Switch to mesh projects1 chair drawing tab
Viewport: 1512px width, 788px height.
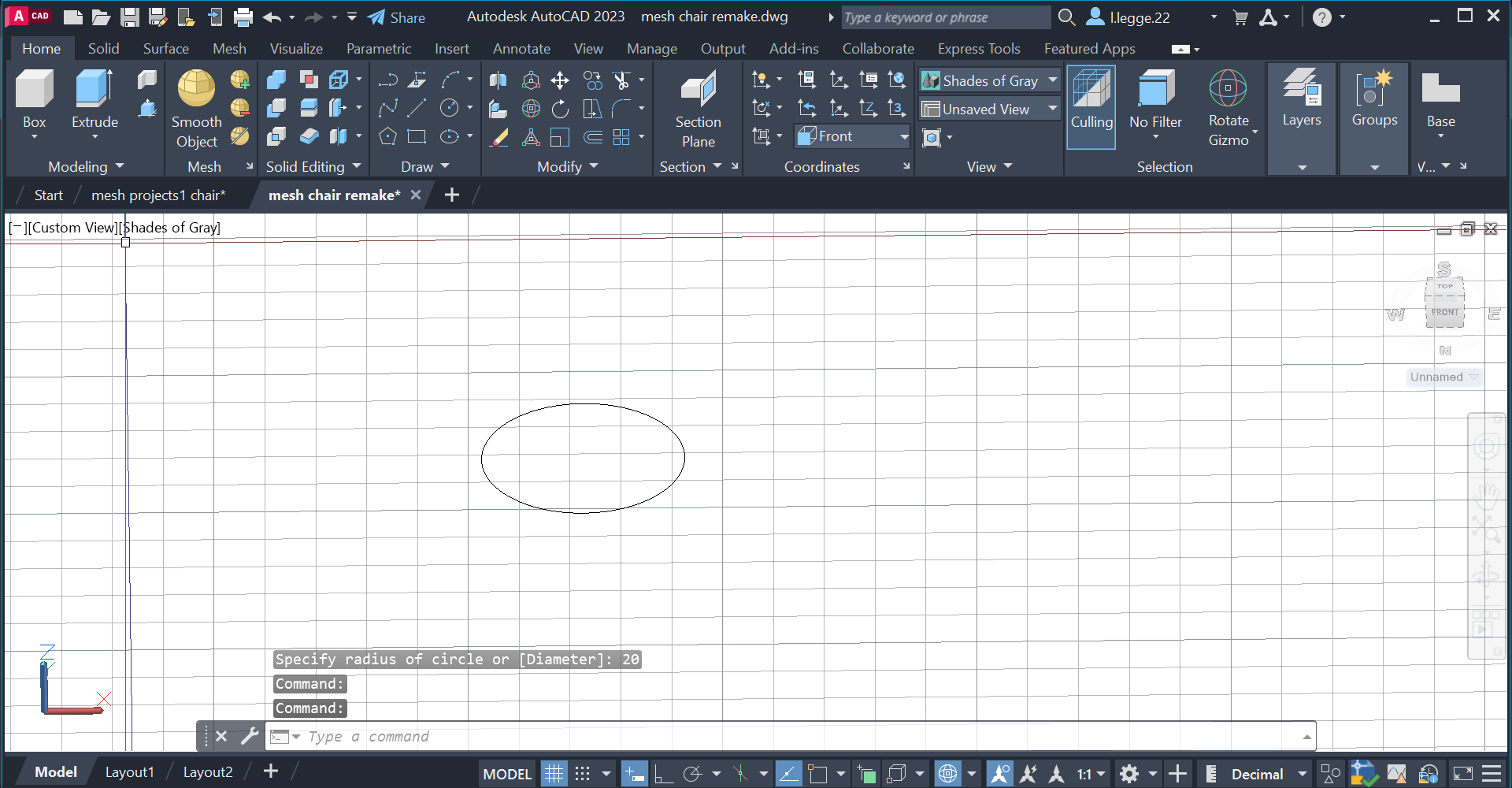(158, 195)
